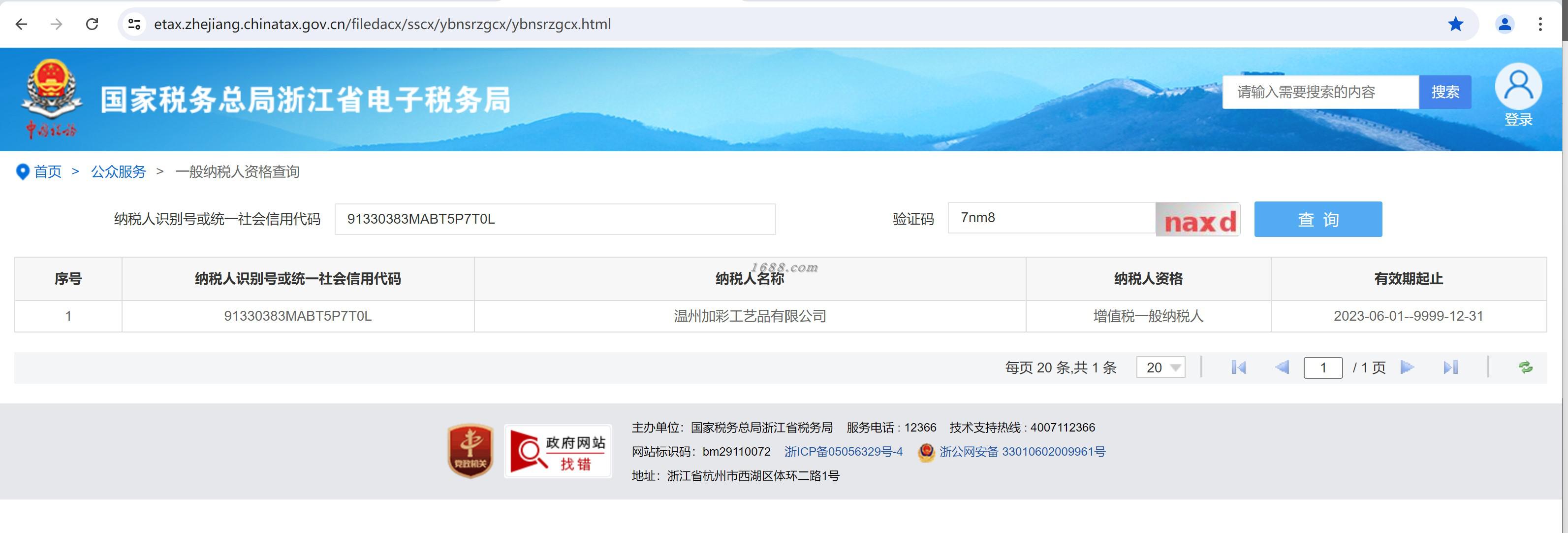Click the 查询 button
Image resolution: width=1568 pixels, height=533 pixels.
tap(1318, 219)
